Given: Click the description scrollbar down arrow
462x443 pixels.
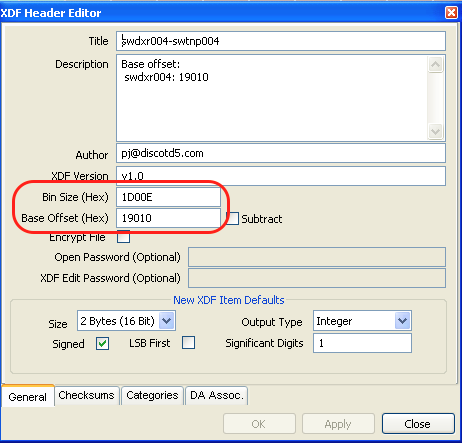Looking at the screenshot, I should (435, 131).
